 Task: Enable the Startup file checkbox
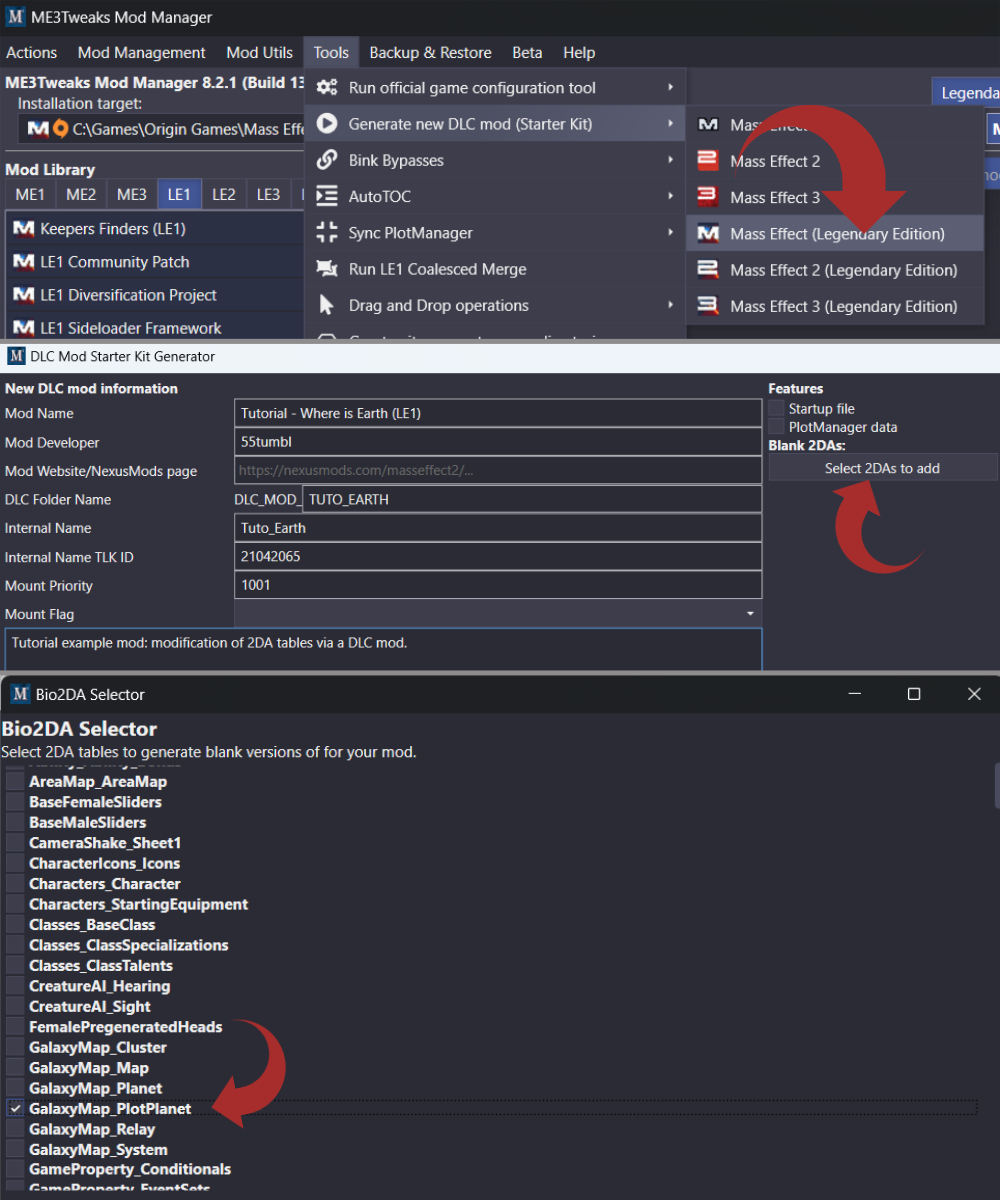(x=777, y=408)
